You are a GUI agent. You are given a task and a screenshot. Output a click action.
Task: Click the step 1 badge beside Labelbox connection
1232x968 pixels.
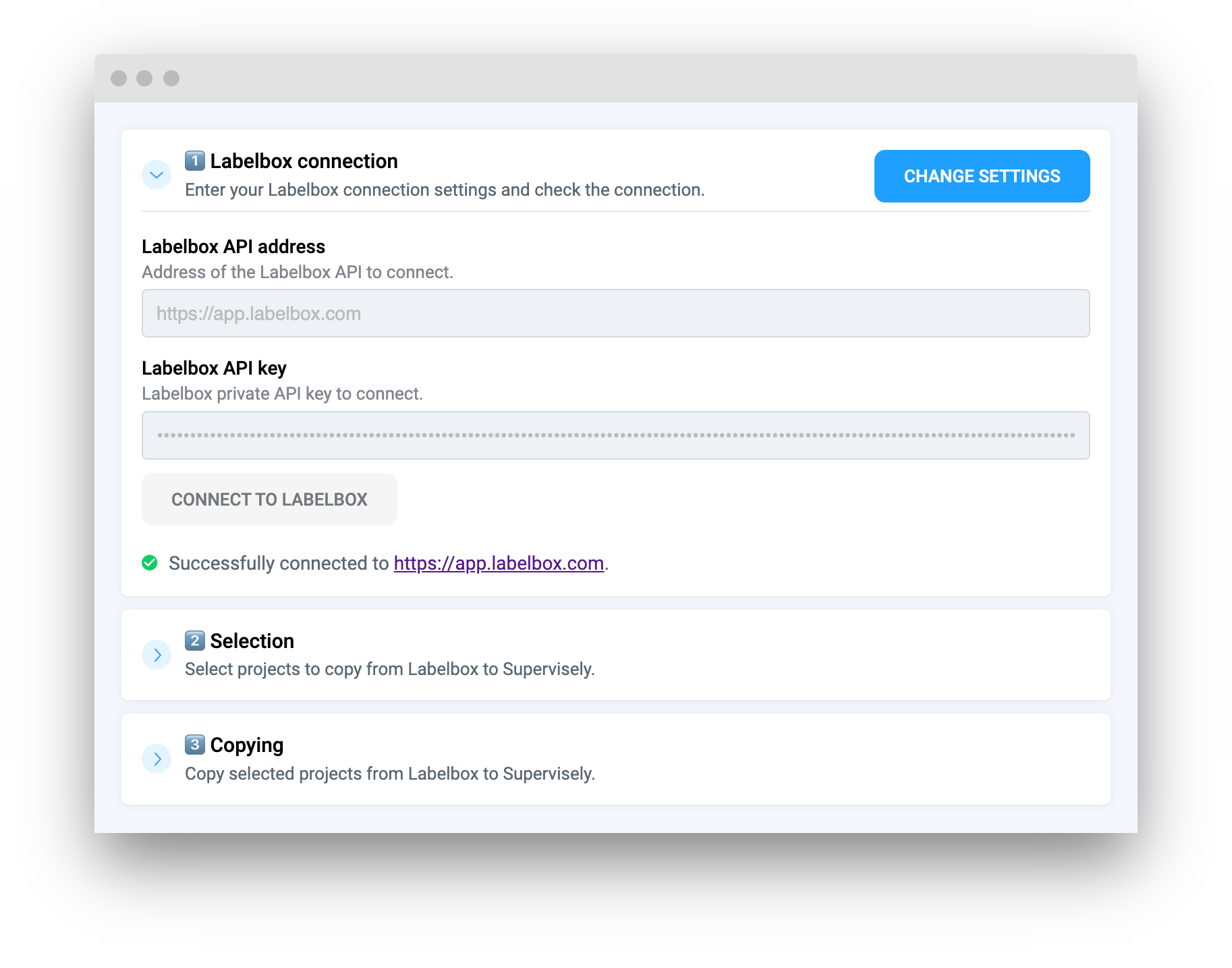pos(195,161)
